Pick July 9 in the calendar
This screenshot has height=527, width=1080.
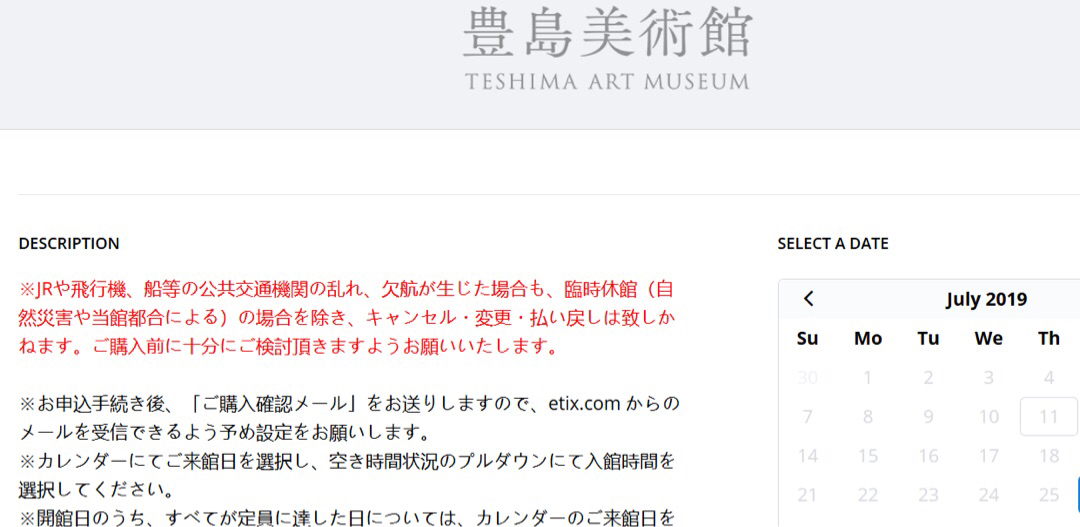[x=928, y=416]
